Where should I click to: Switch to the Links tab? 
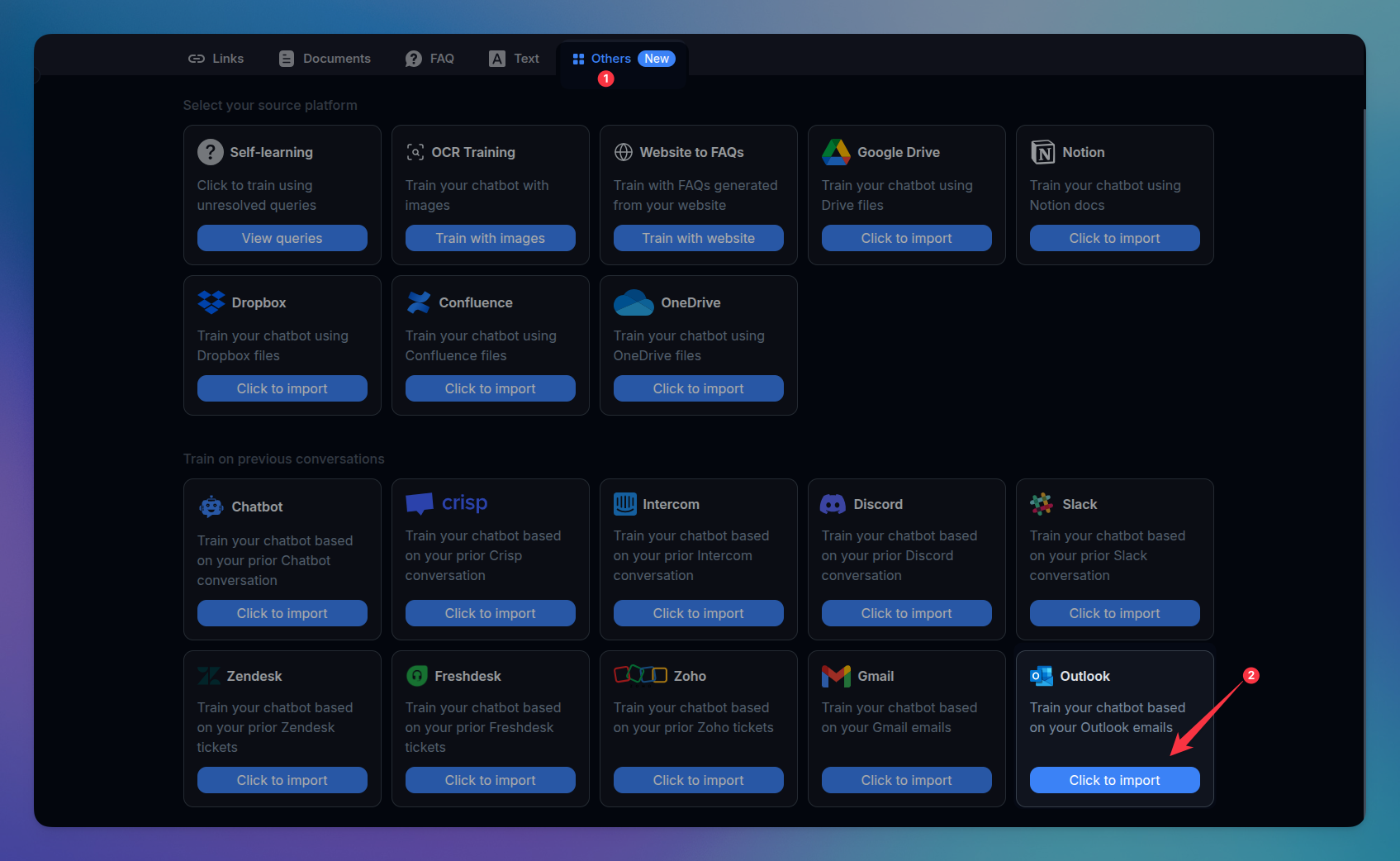(216, 59)
